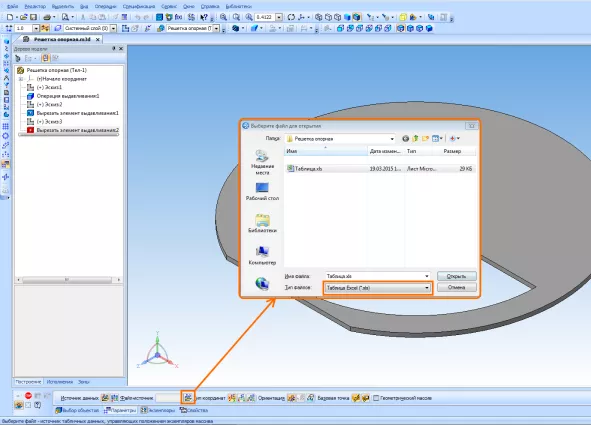
Task: Click the Открыть button in the dialog
Action: (x=456, y=276)
